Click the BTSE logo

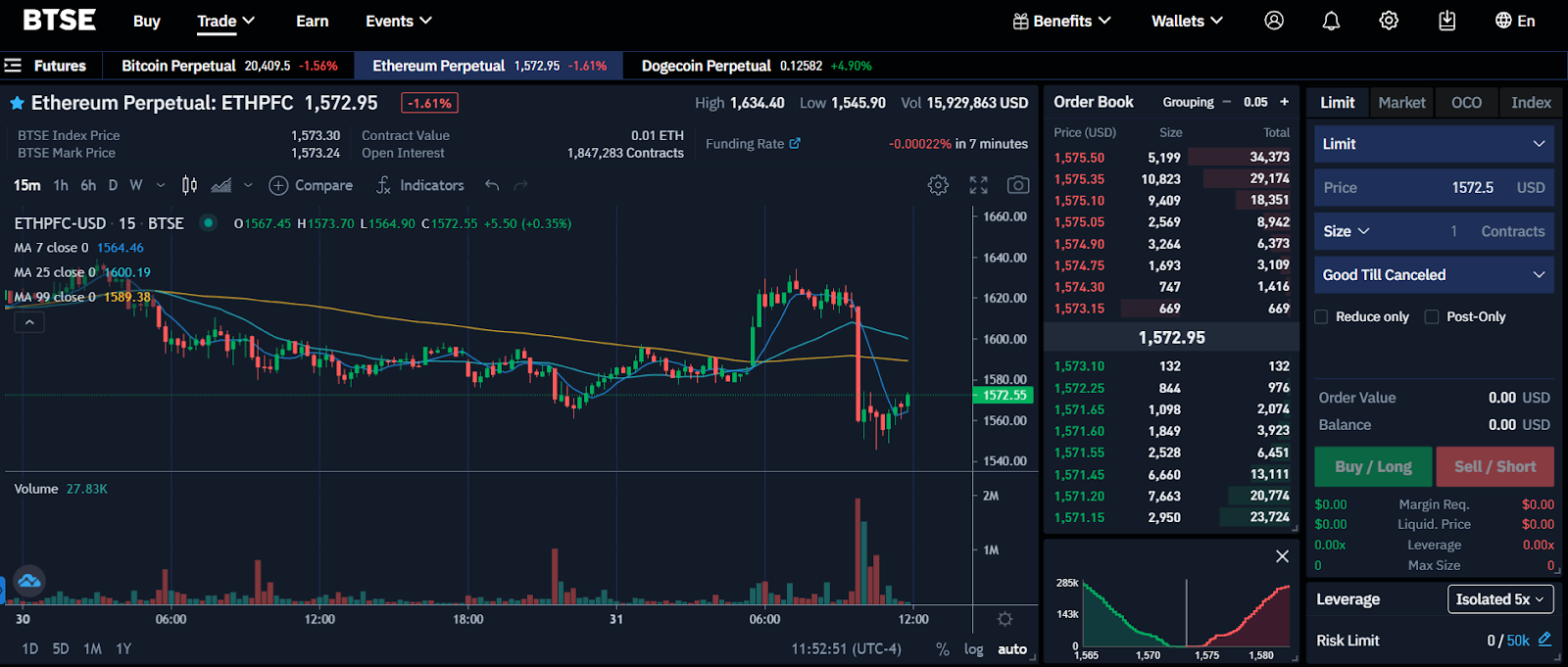pos(59,20)
